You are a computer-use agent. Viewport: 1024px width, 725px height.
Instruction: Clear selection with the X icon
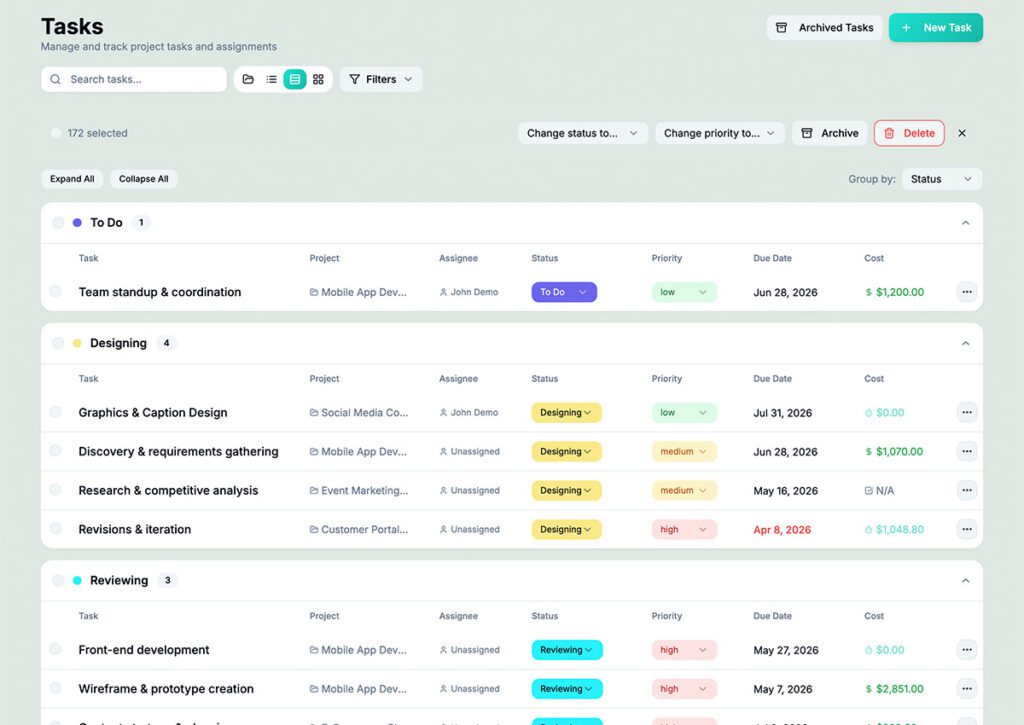click(962, 133)
